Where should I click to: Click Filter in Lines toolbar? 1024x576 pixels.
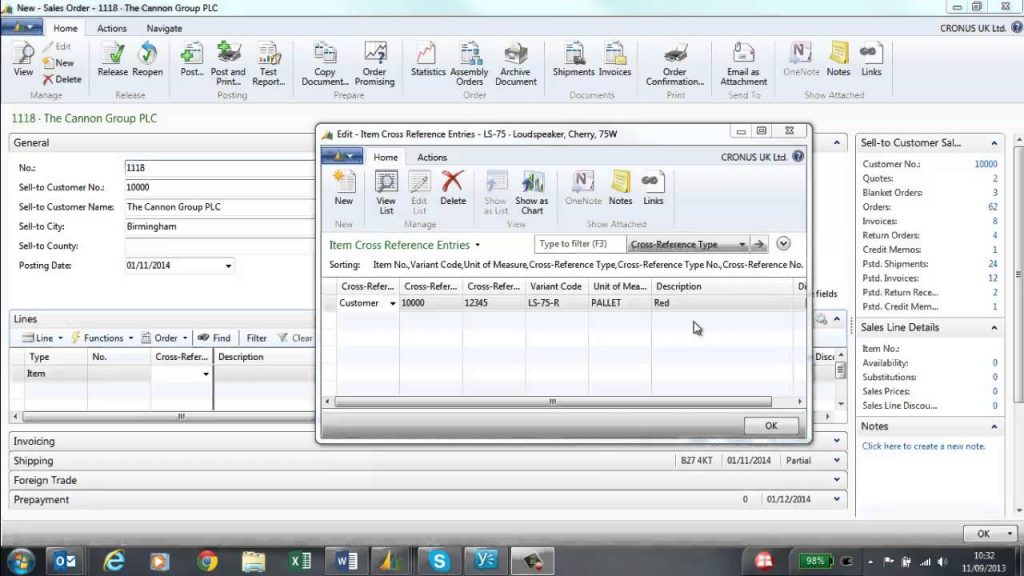point(256,338)
